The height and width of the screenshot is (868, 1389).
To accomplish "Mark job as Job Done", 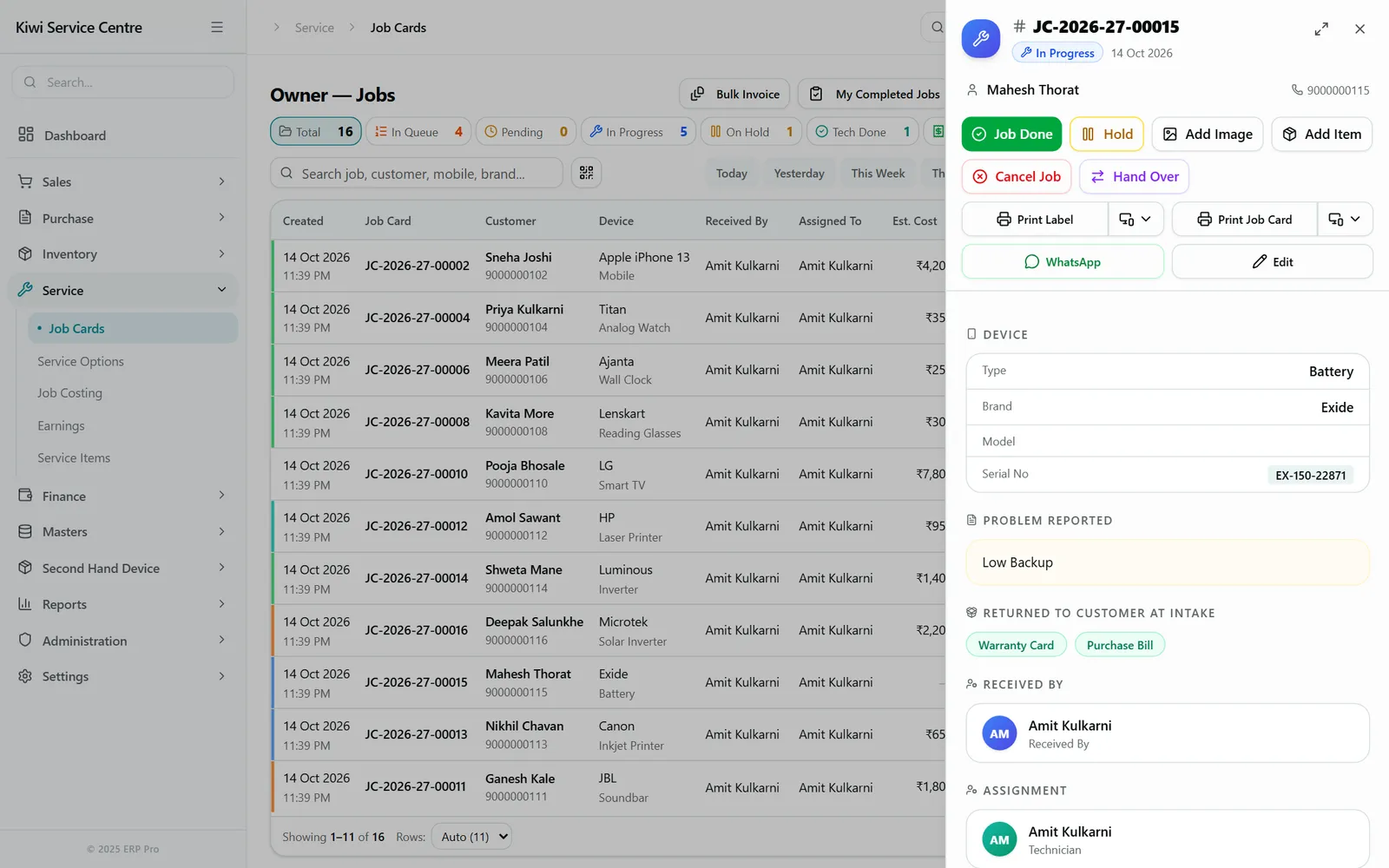I will [1011, 135].
